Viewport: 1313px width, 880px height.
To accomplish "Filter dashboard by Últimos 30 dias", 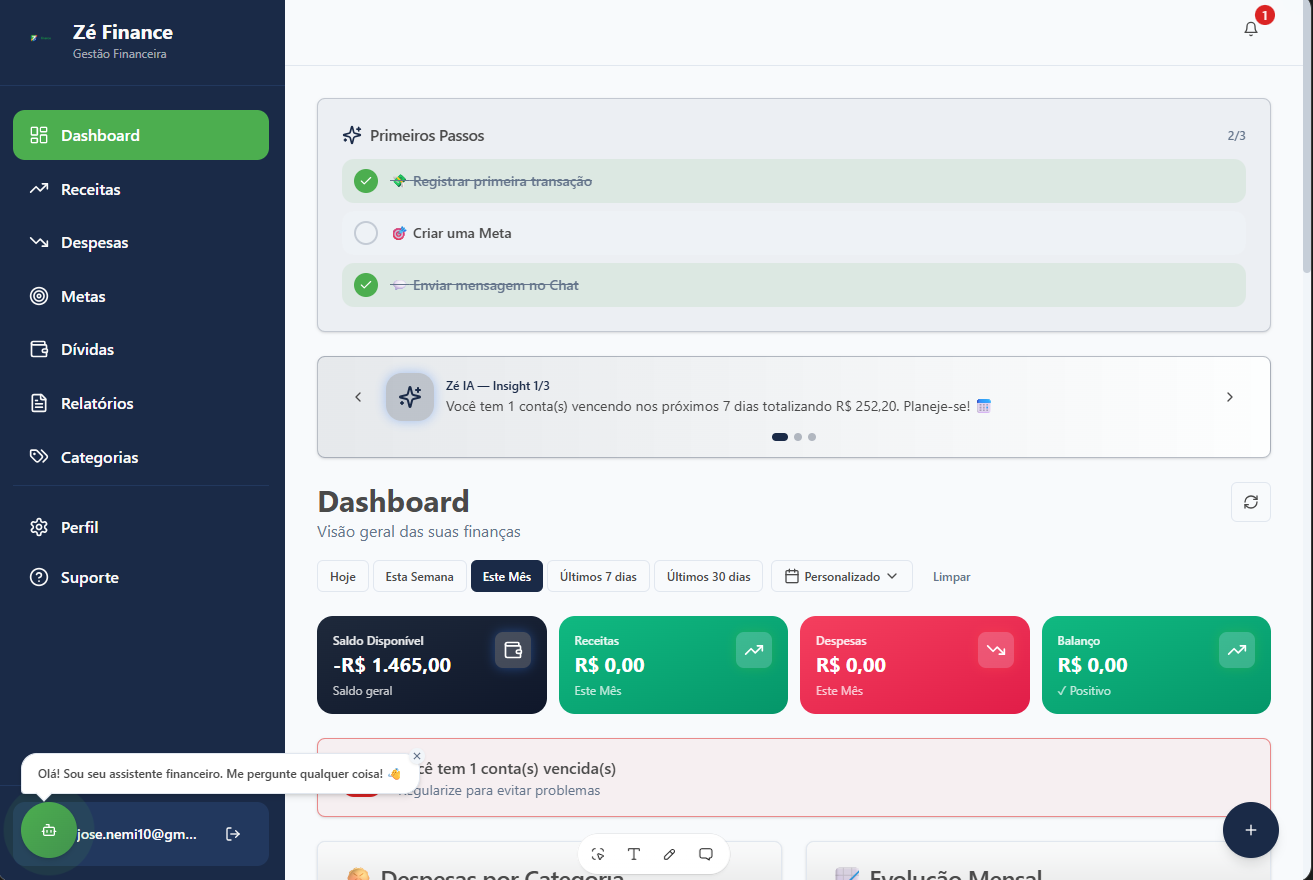I will pyautogui.click(x=709, y=577).
